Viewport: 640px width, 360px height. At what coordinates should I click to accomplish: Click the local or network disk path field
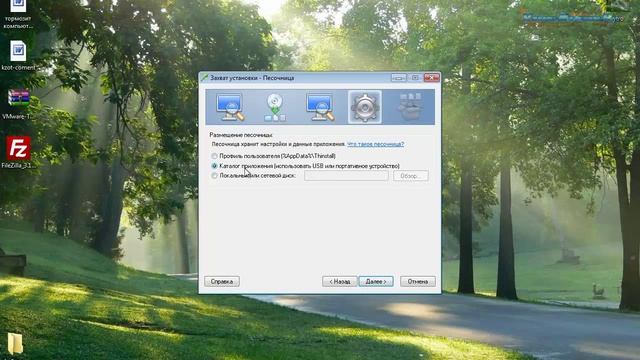coord(346,176)
